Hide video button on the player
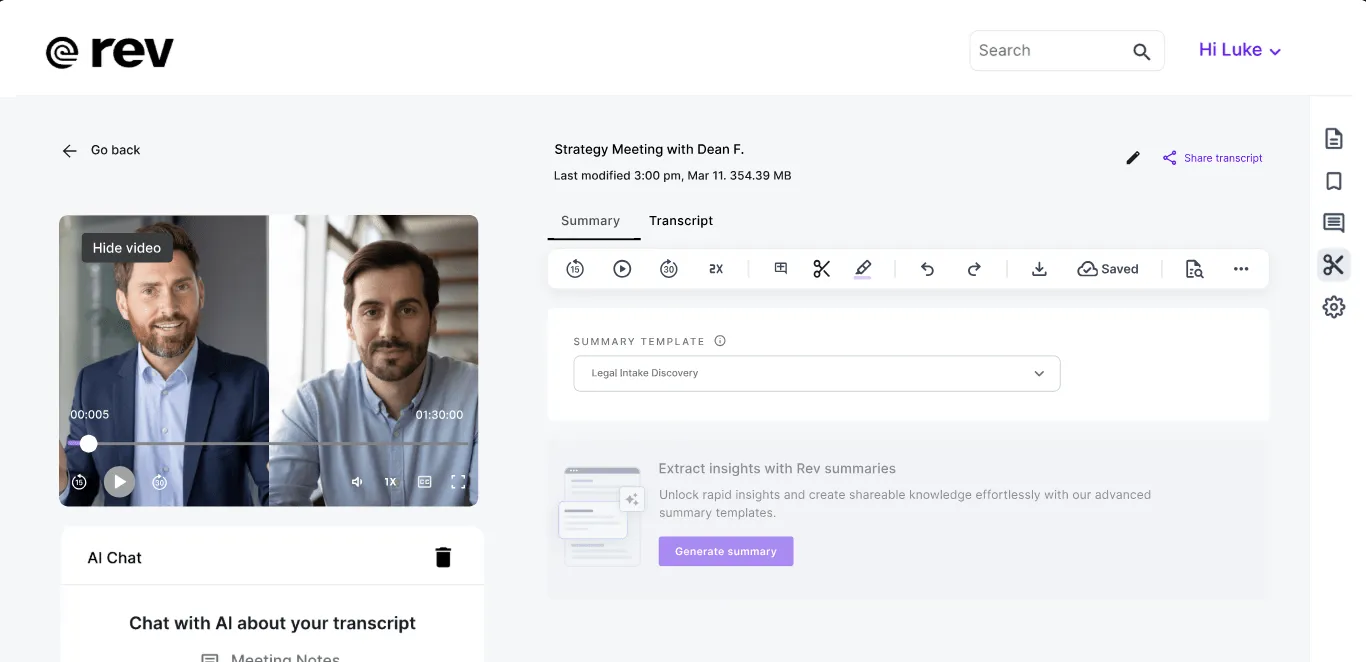1366x662 pixels. (127, 248)
